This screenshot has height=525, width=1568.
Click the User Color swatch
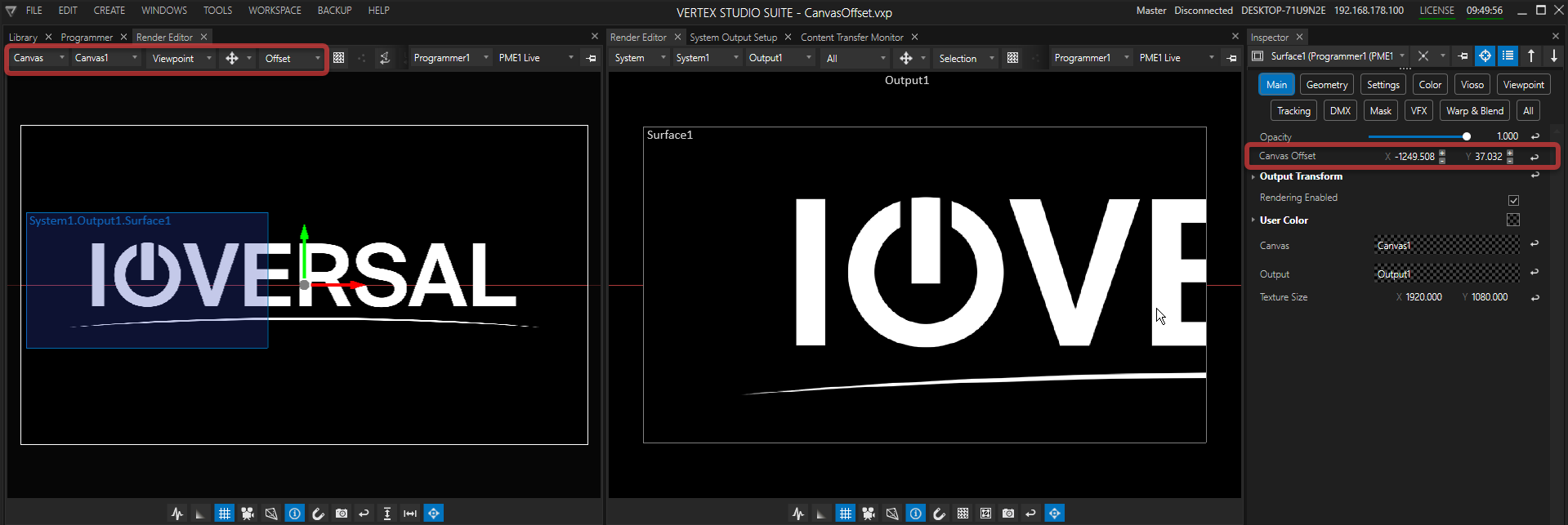pos(1513,220)
